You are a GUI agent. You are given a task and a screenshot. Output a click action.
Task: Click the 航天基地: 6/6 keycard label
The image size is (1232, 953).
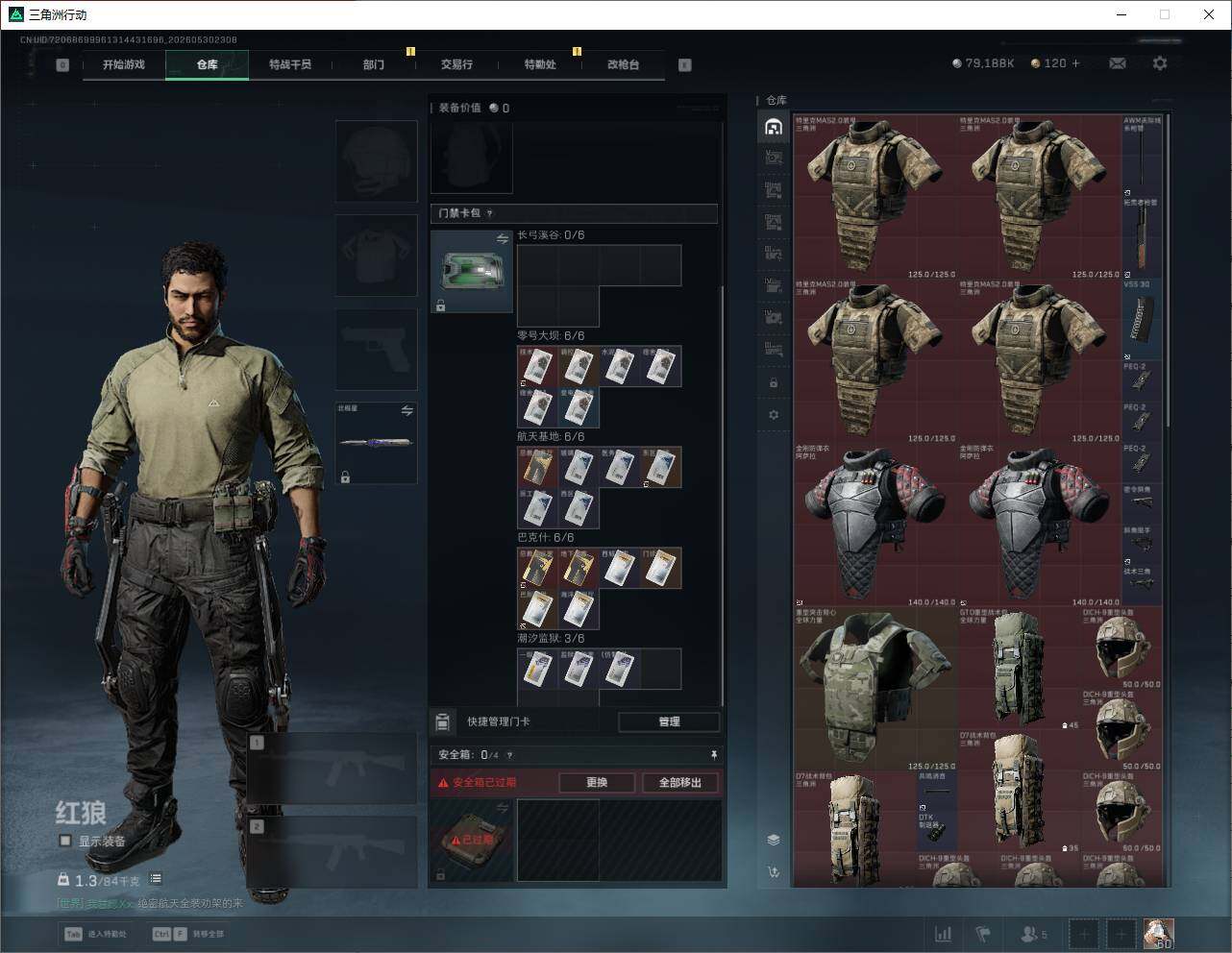(x=551, y=437)
